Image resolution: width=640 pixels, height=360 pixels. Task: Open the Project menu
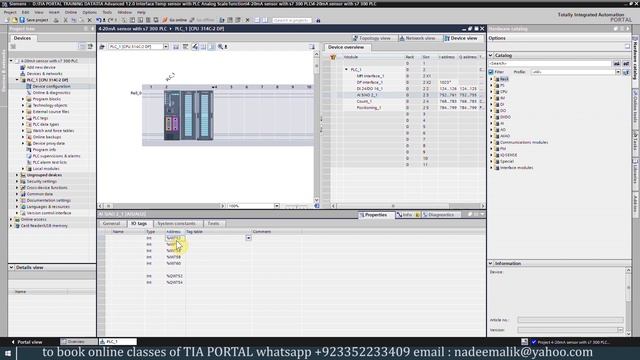pyautogui.click(x=10, y=12)
